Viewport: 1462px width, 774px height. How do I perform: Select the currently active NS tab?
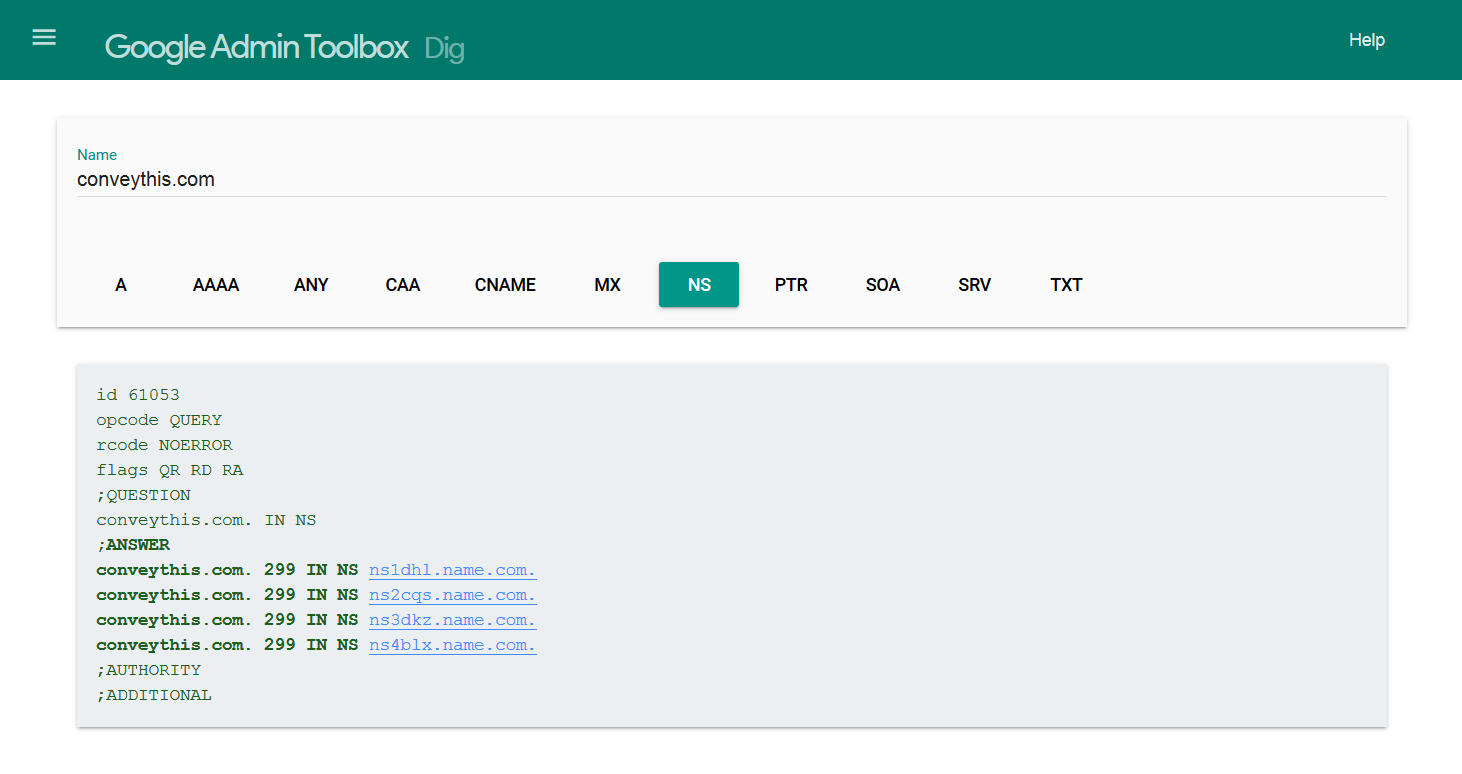pos(698,285)
